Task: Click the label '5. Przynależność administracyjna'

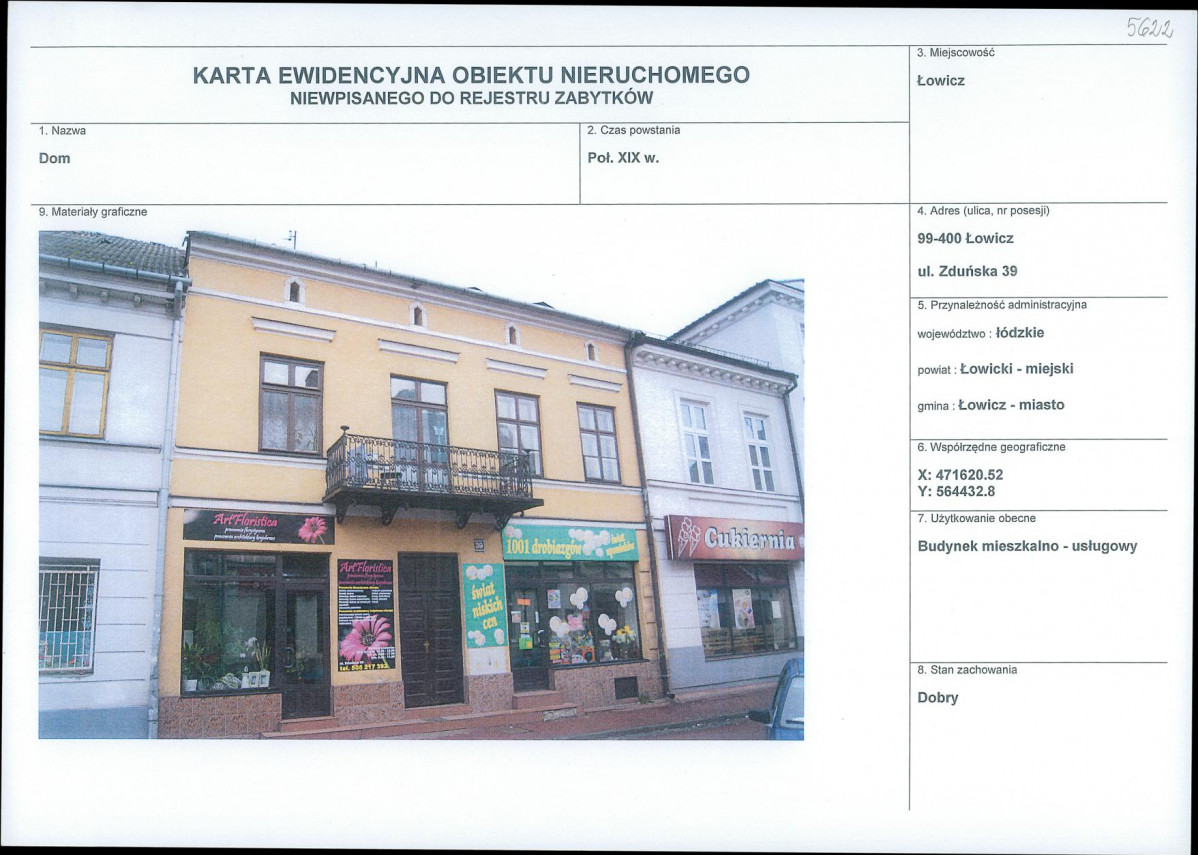Action: click(x=1002, y=305)
